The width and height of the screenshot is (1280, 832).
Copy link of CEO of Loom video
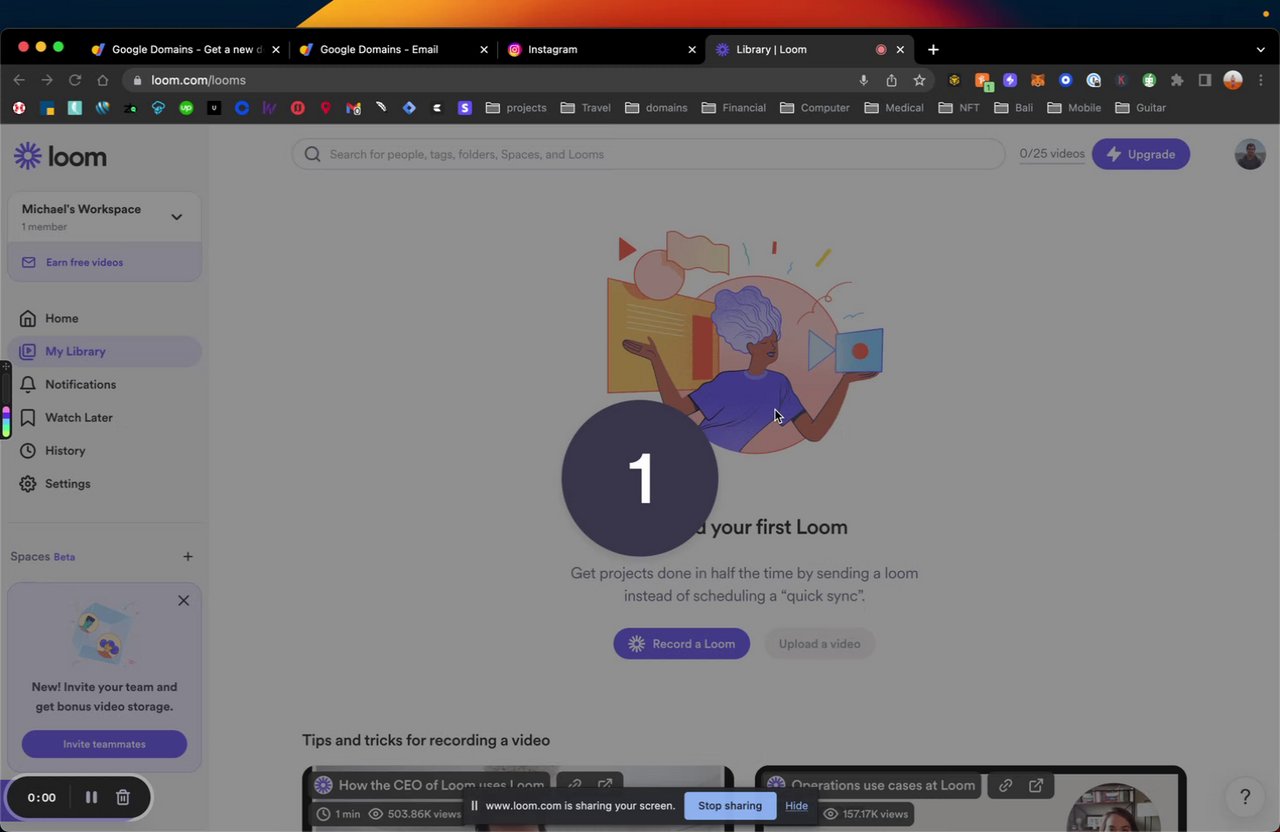point(574,785)
